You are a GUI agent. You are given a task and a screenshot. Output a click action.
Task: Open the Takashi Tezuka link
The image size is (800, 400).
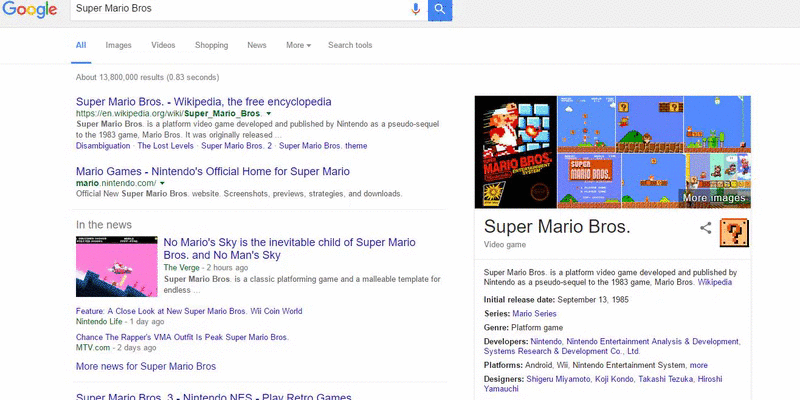[x=665, y=379]
